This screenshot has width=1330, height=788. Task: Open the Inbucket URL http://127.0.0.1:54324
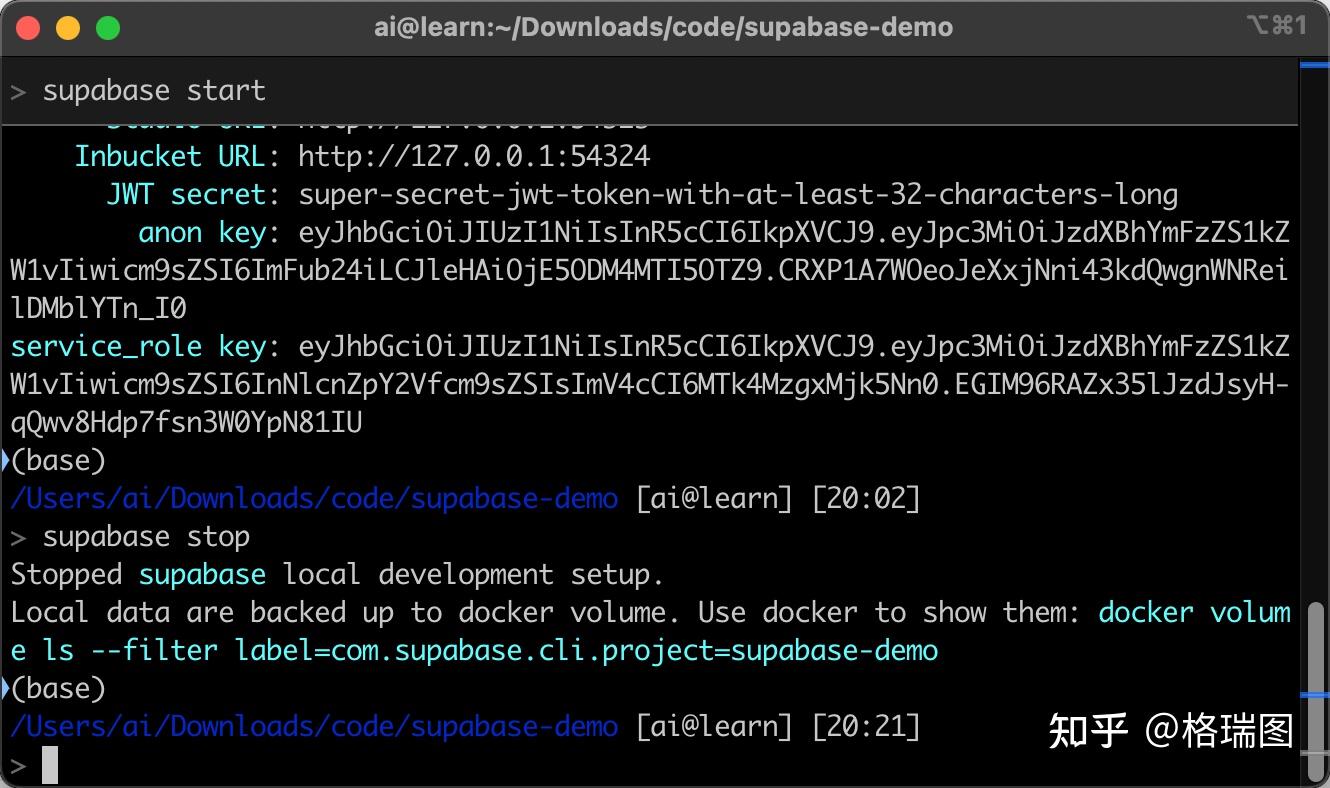point(474,157)
